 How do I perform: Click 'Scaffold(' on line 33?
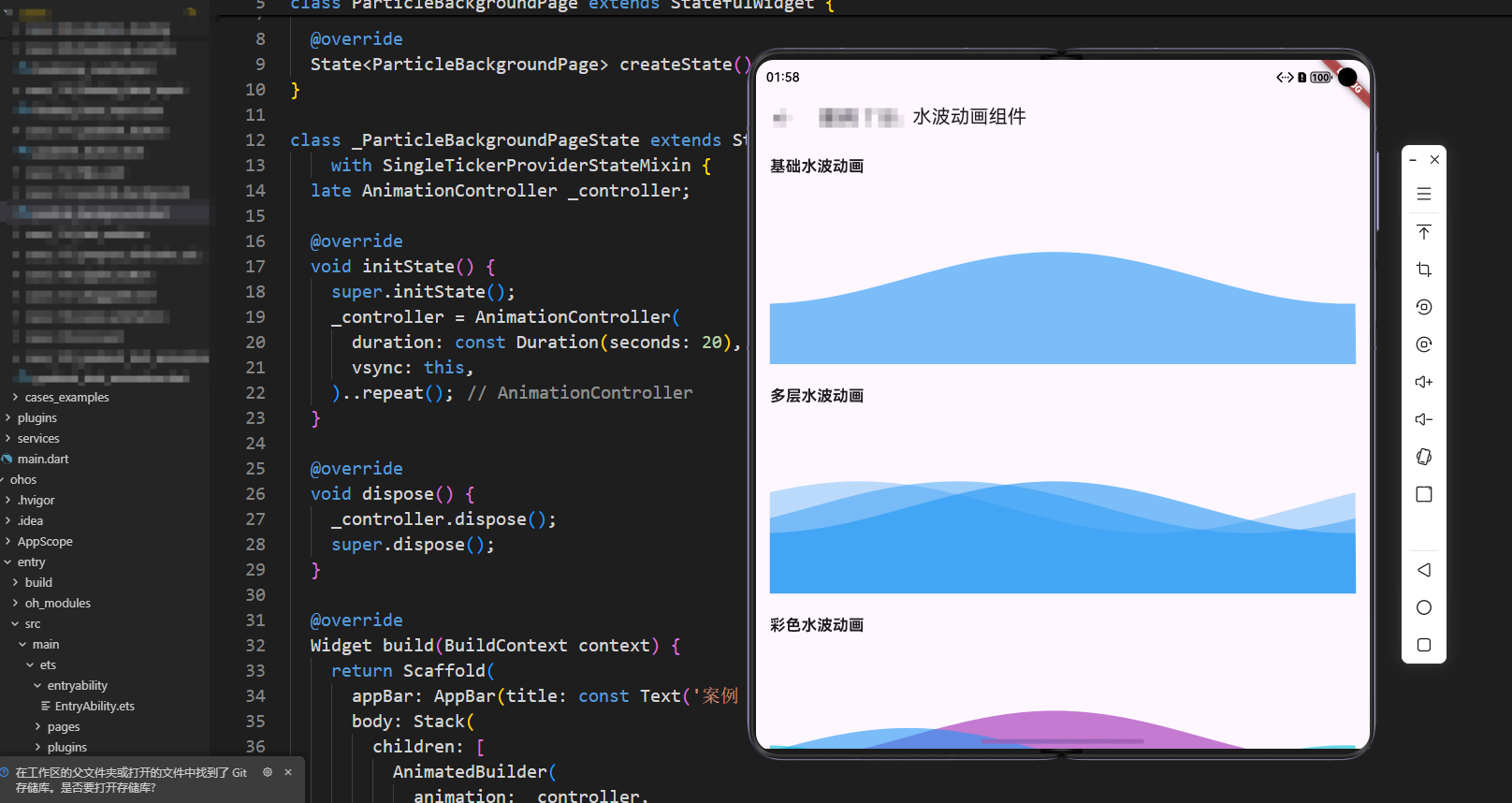pyautogui.click(x=449, y=670)
